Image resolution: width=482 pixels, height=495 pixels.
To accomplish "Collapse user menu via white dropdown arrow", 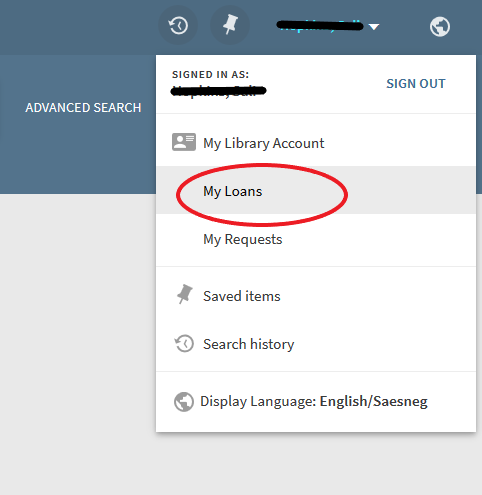I will (374, 27).
